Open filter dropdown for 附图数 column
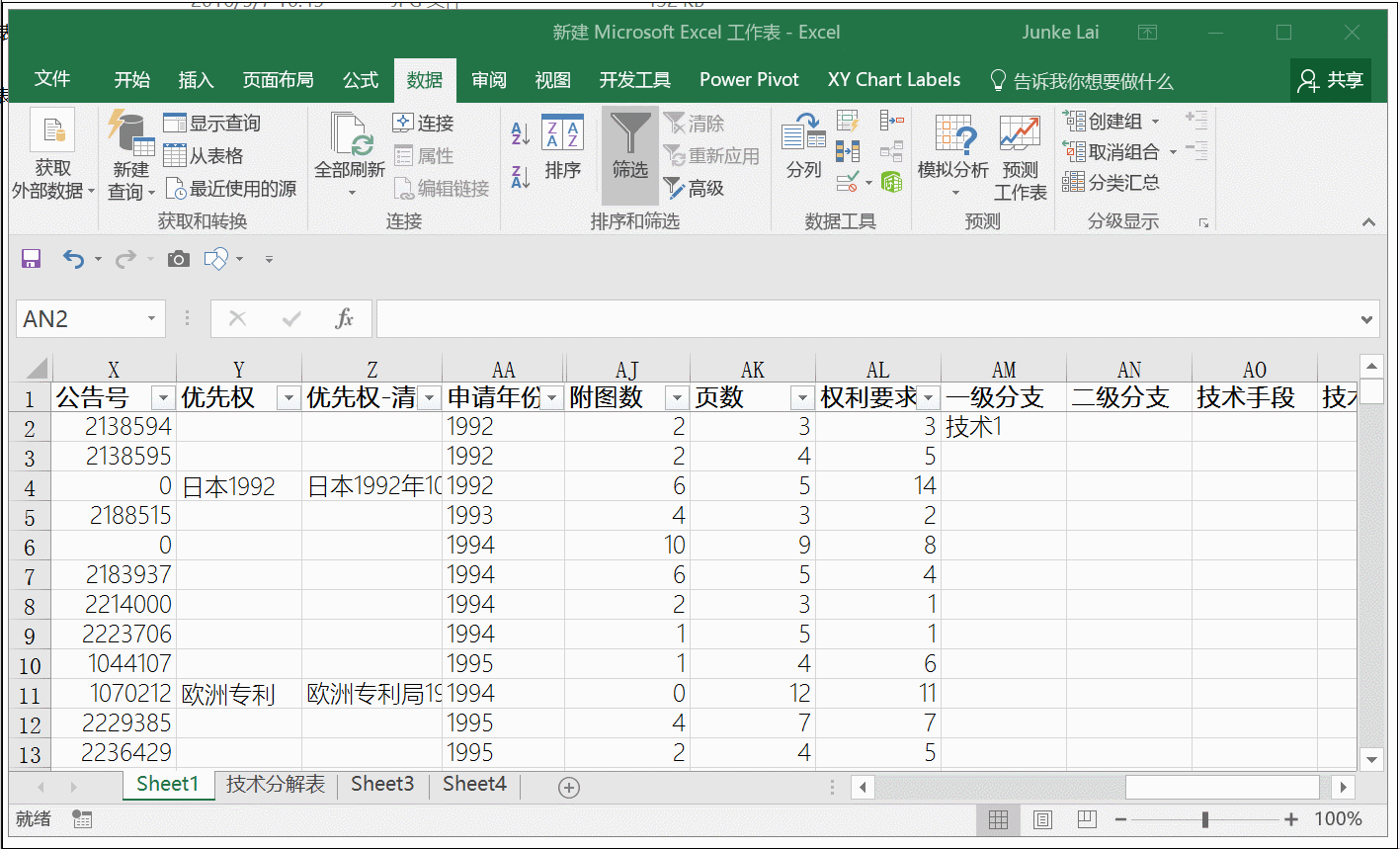This screenshot has width=1400, height=849. click(677, 398)
